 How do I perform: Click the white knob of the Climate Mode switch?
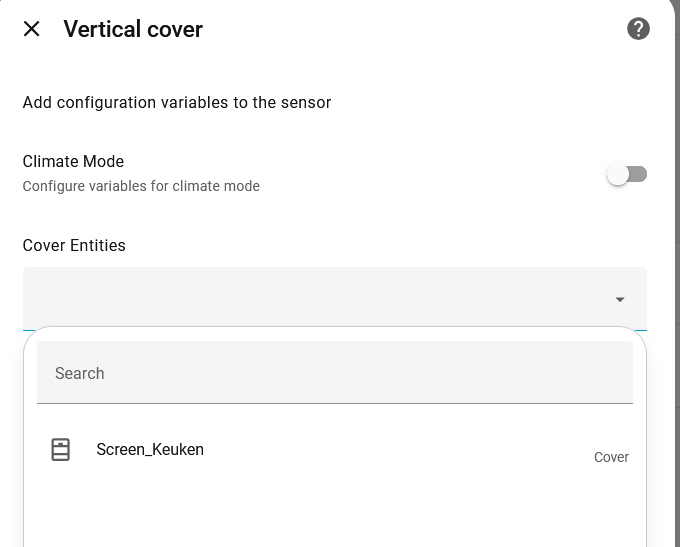click(618, 174)
